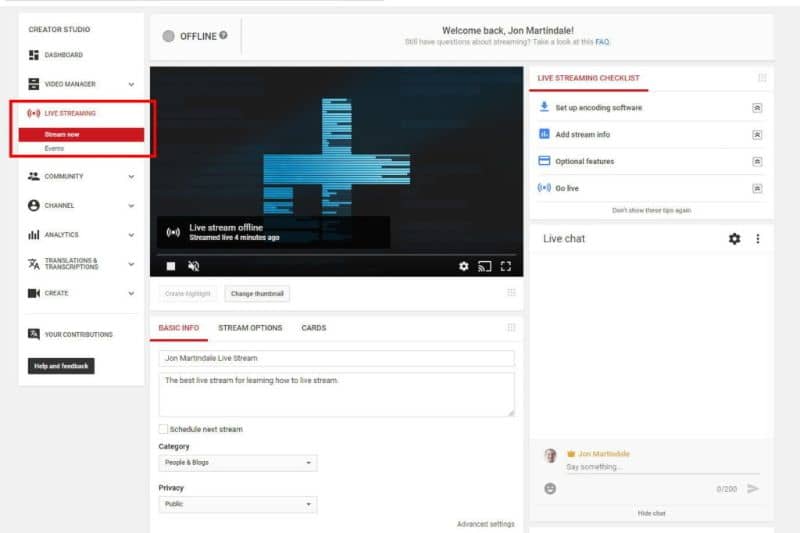This screenshot has width=800, height=533.
Task: Click the Live Streaming broadcast icon
Action: (34, 113)
